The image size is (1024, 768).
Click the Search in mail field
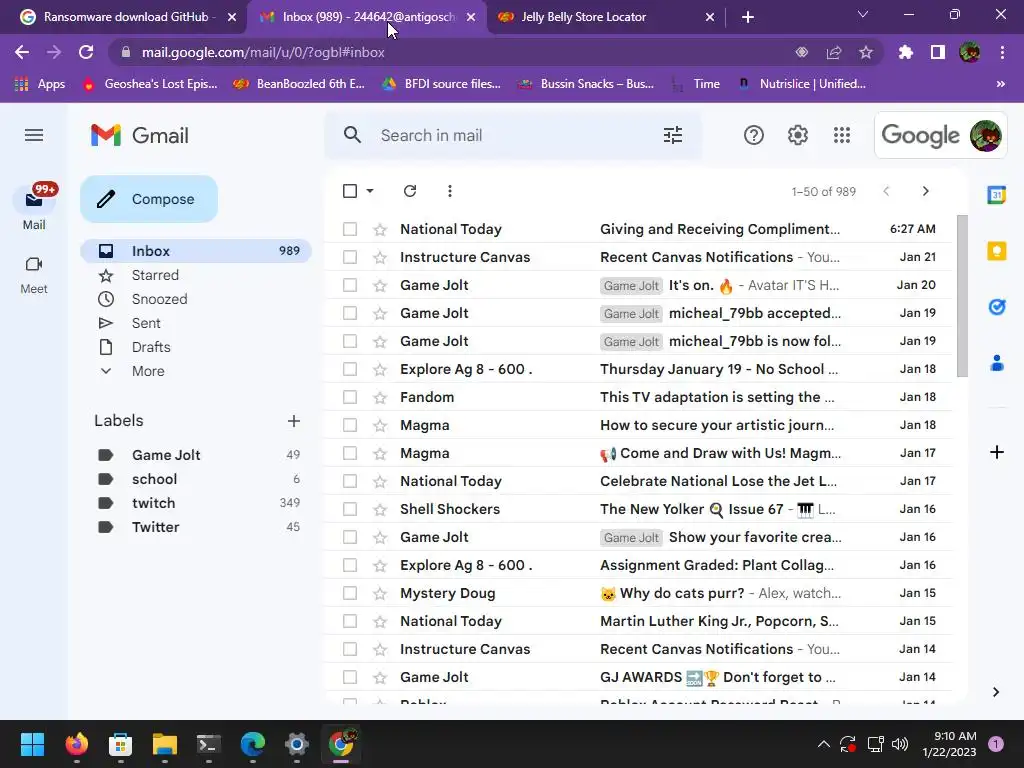[x=513, y=135]
